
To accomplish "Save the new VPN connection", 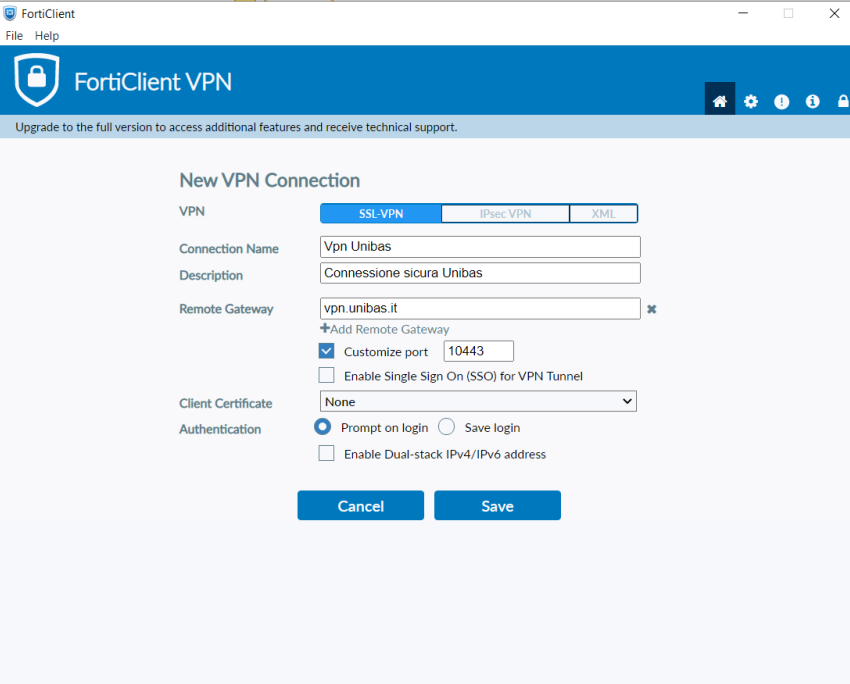I will tap(497, 506).
